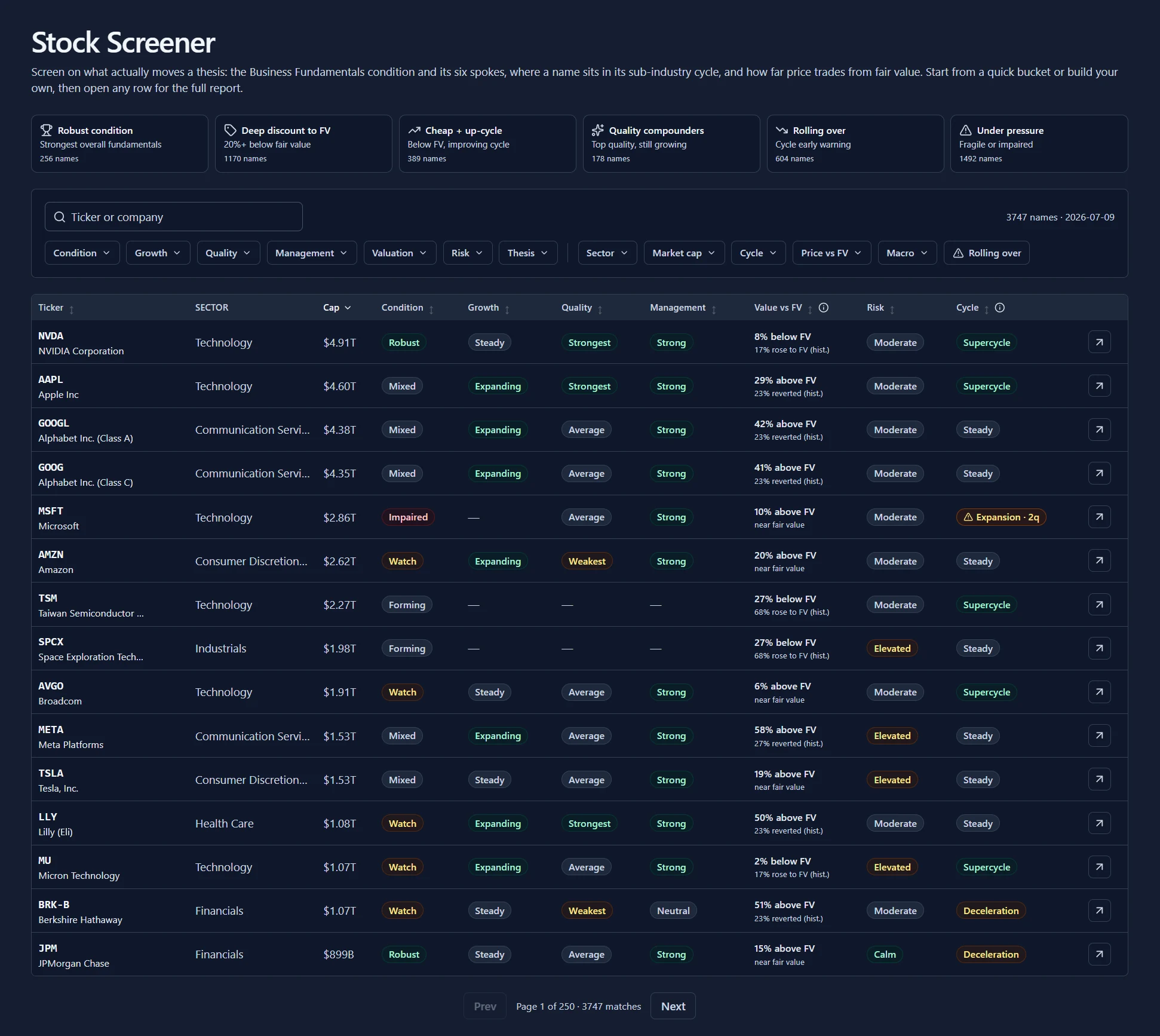Sort by Value vs FV sort icon

[810, 309]
